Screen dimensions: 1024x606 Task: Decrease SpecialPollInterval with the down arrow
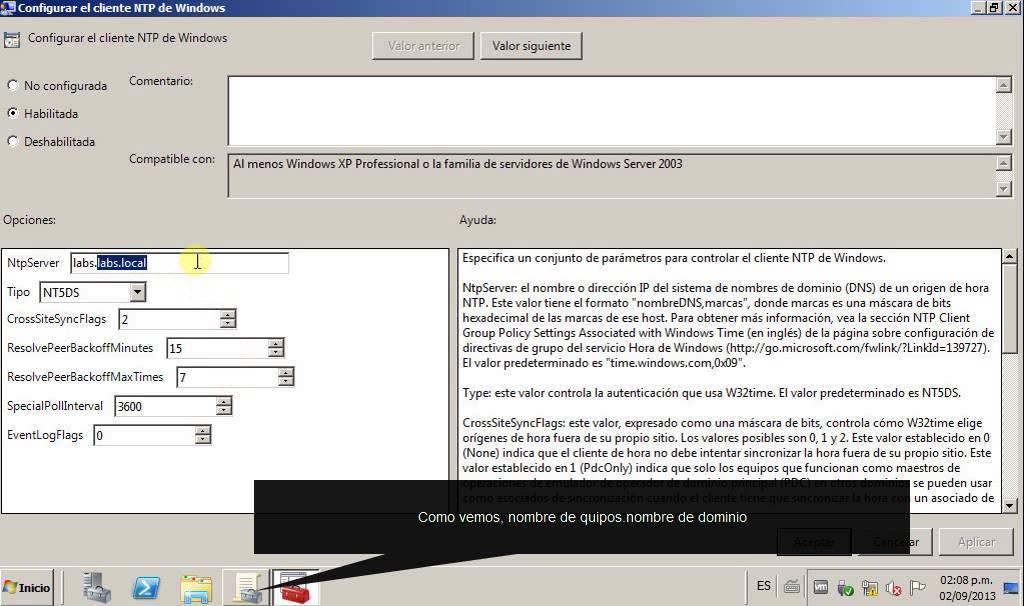[223, 410]
